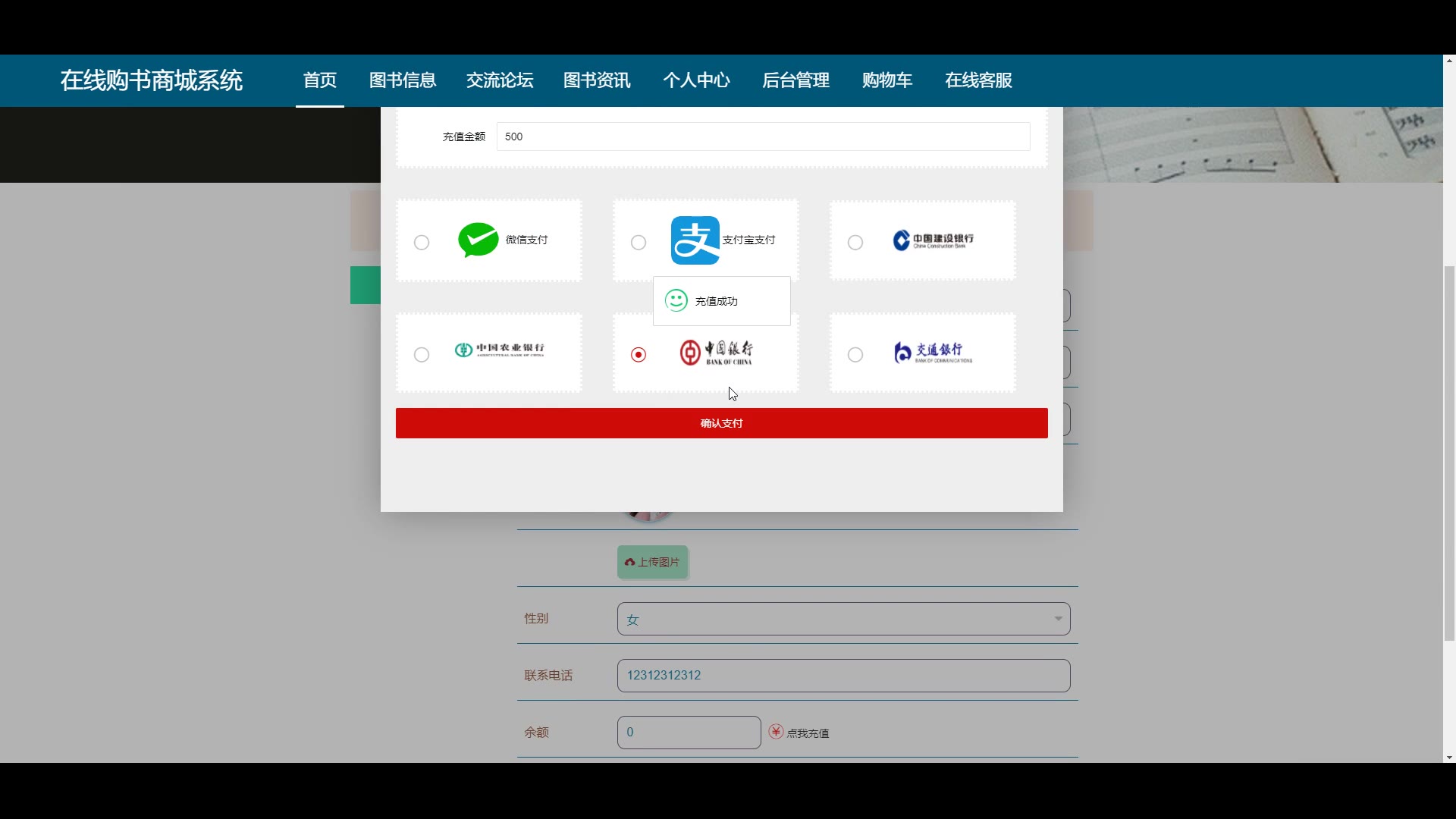Click the Bank of China logo
This screenshot has width=1456, height=819.
click(x=716, y=353)
